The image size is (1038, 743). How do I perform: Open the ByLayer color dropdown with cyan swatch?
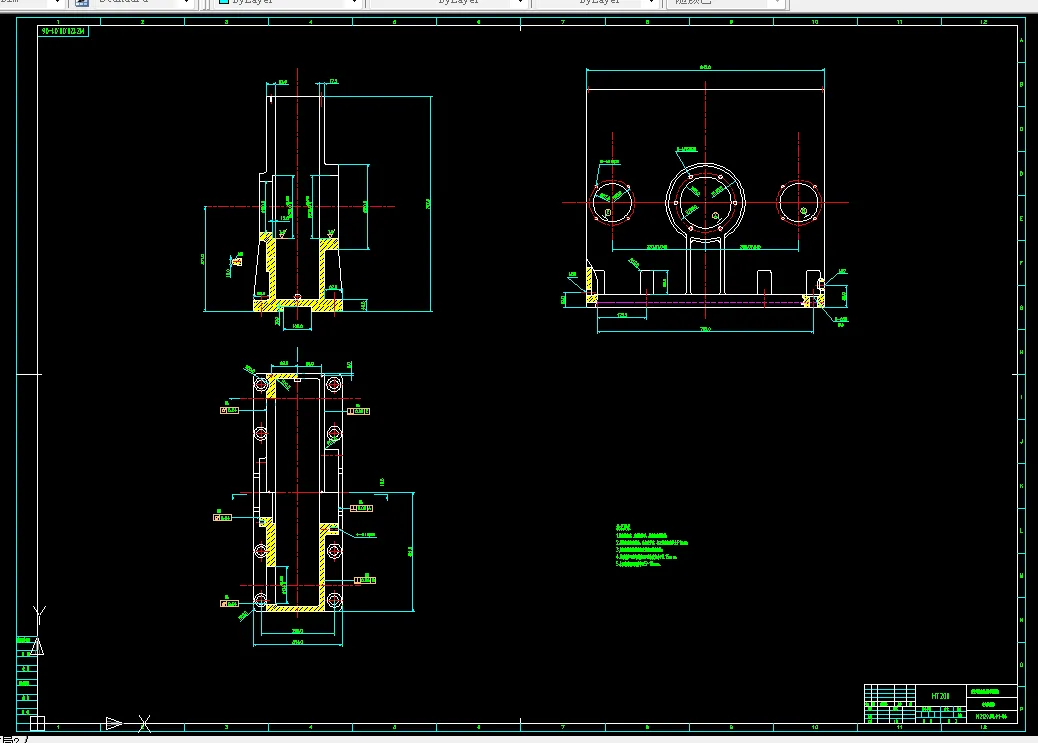tap(287, 3)
